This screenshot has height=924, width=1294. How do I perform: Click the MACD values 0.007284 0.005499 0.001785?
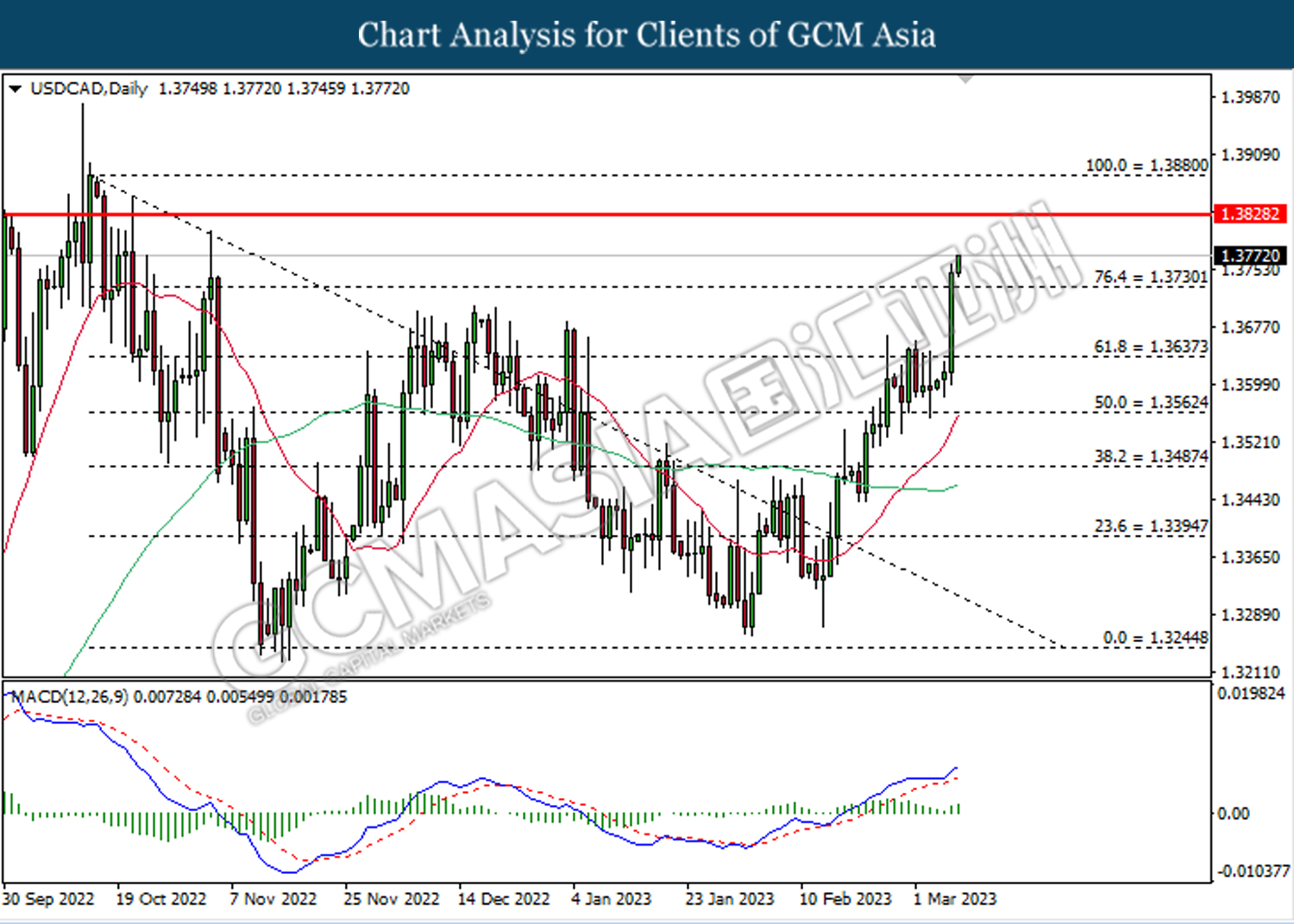[x=241, y=696]
